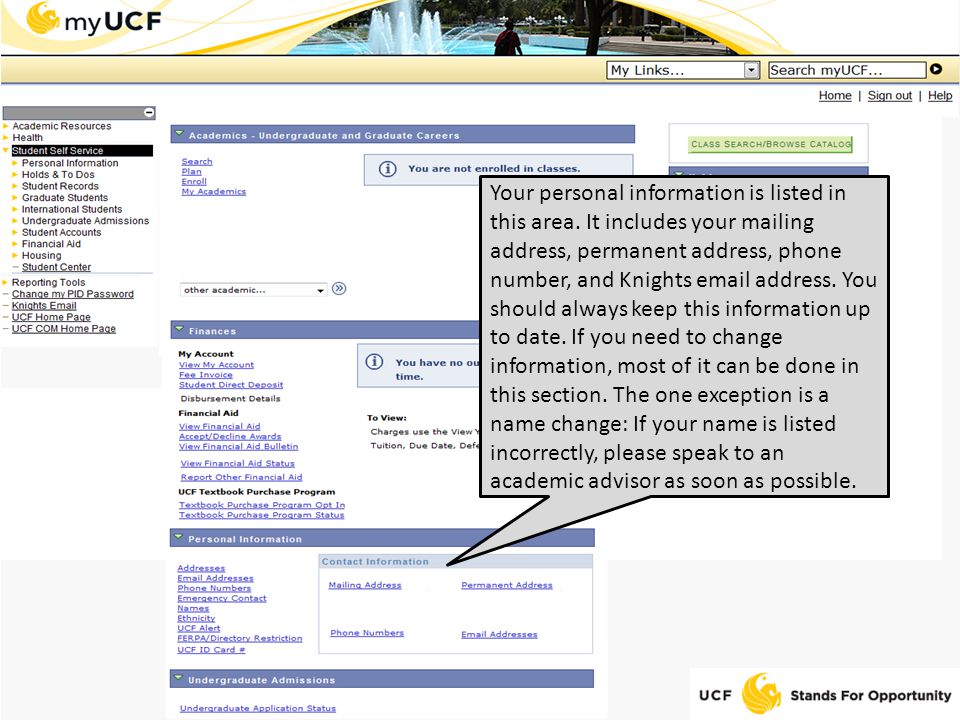Click the Addresses link
The image size is (960, 720).
201,569
